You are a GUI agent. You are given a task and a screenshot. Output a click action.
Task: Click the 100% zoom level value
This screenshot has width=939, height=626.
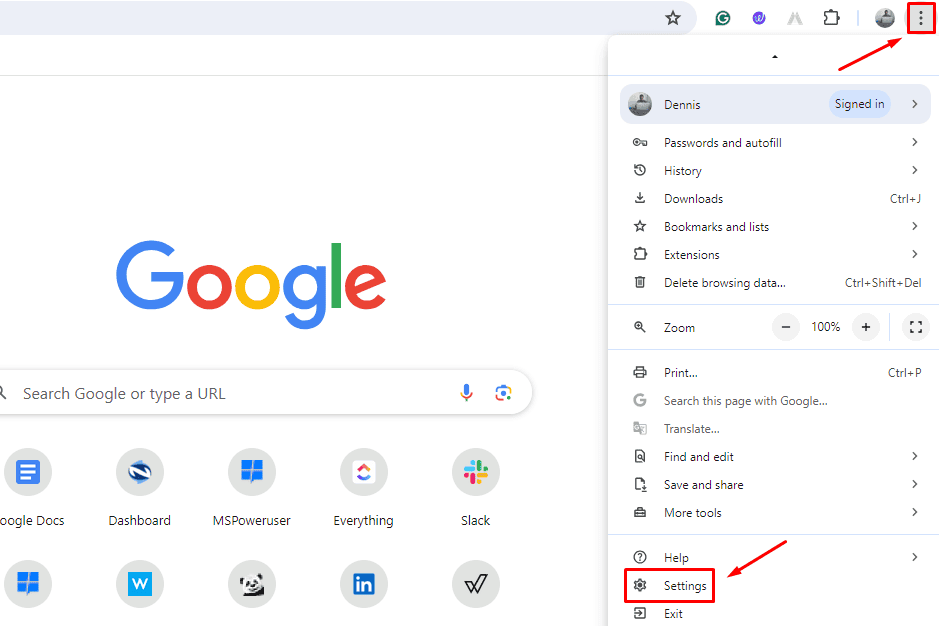click(825, 327)
